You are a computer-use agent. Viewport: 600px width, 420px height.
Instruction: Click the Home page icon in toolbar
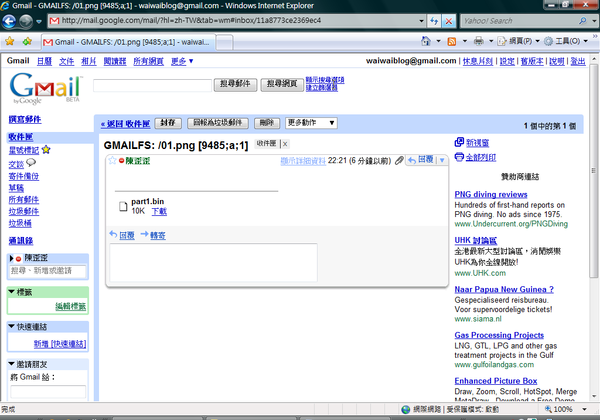425,41
